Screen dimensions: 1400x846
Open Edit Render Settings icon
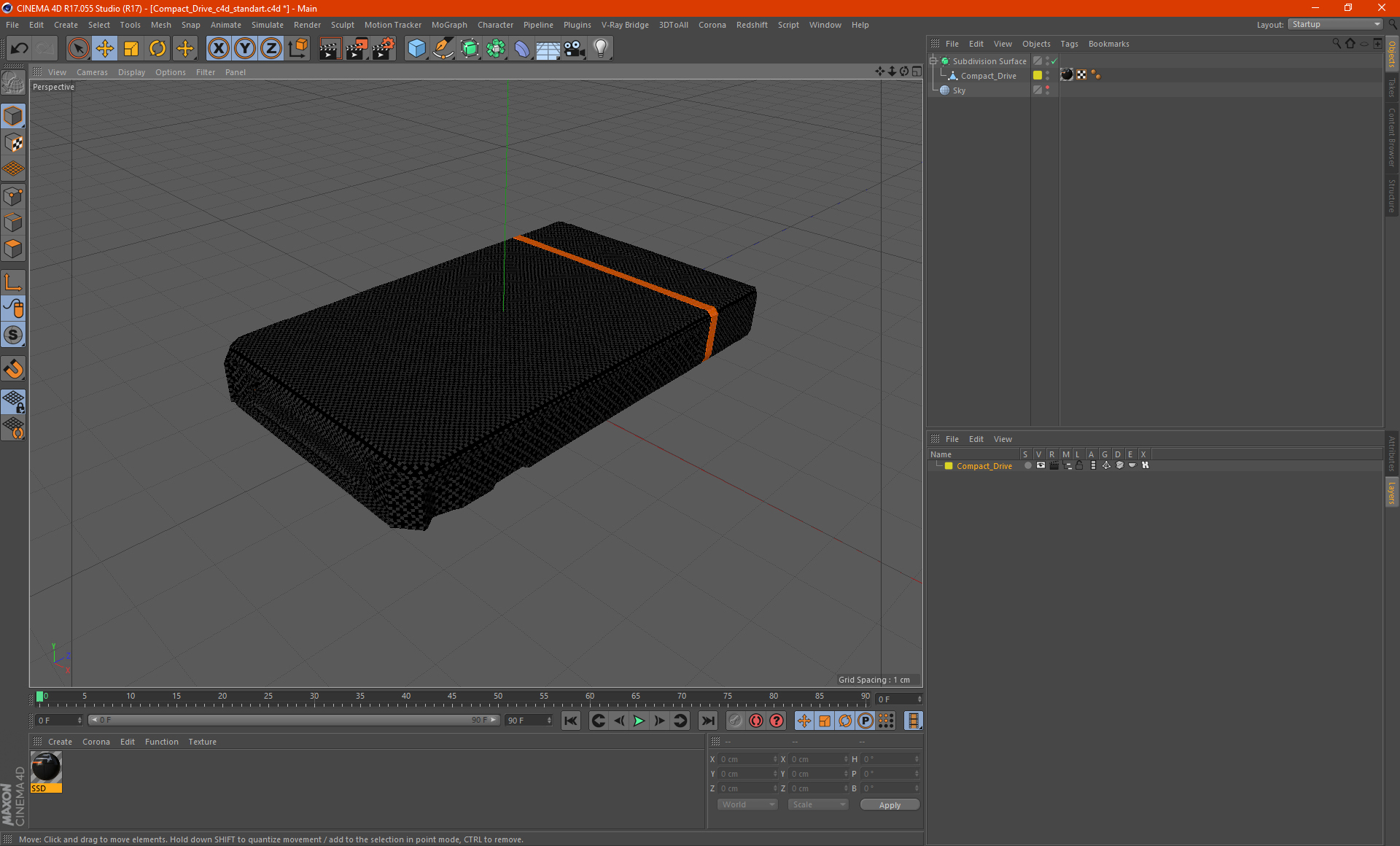click(x=383, y=49)
